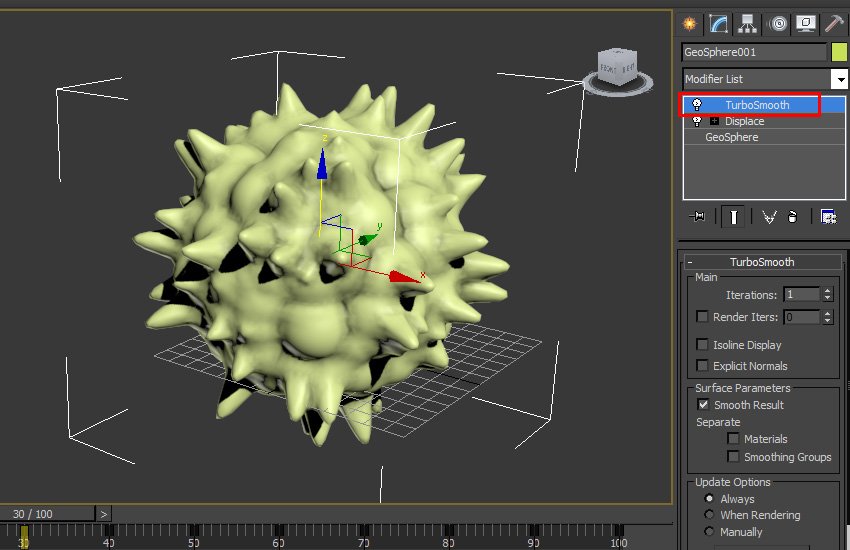Uncheck the Smooth Result checkbox
The height and width of the screenshot is (550, 850).
click(703, 405)
